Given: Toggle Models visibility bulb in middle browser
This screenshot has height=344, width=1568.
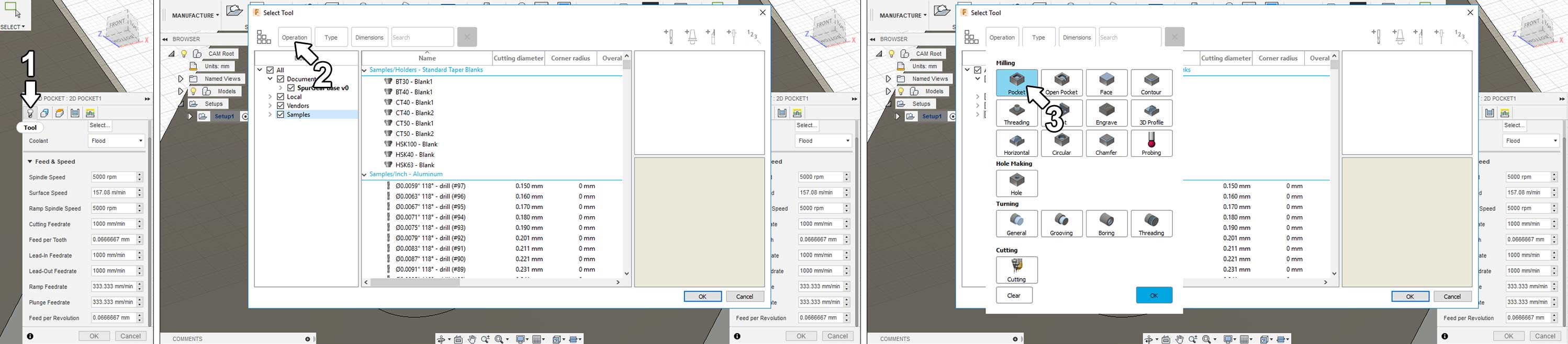Looking at the screenshot, I should point(194,91).
